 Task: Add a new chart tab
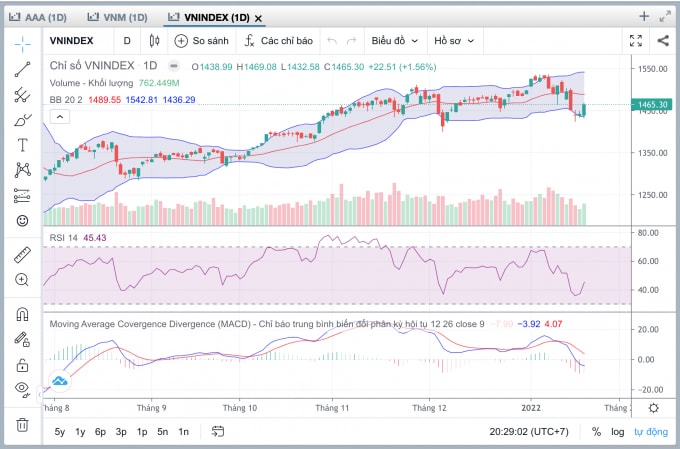(644, 16)
